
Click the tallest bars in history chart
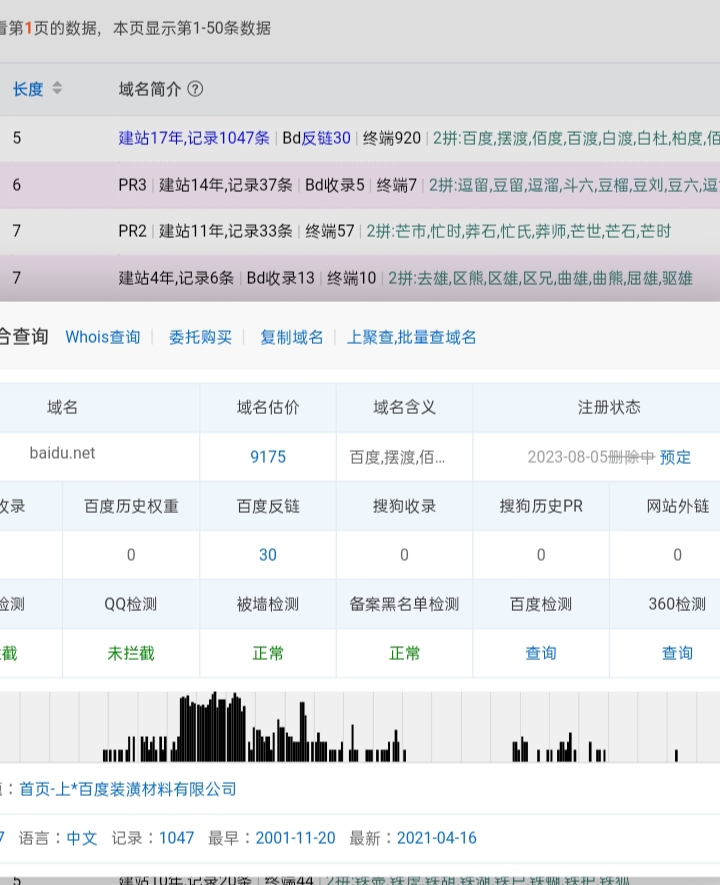tap(213, 725)
